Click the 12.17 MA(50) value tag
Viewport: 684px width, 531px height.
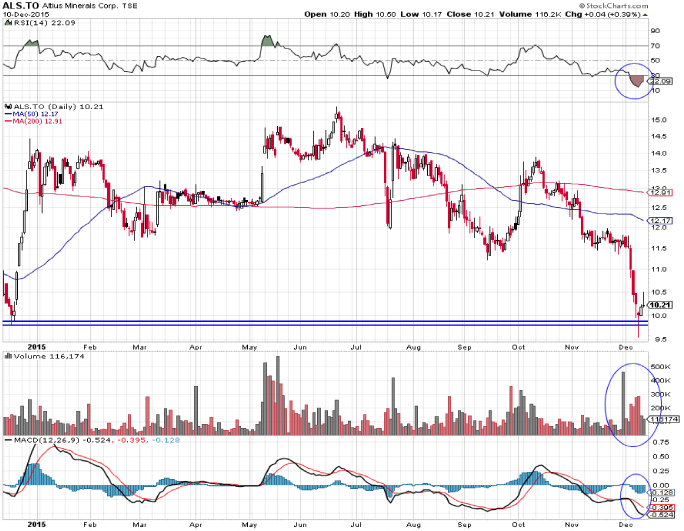pos(658,220)
